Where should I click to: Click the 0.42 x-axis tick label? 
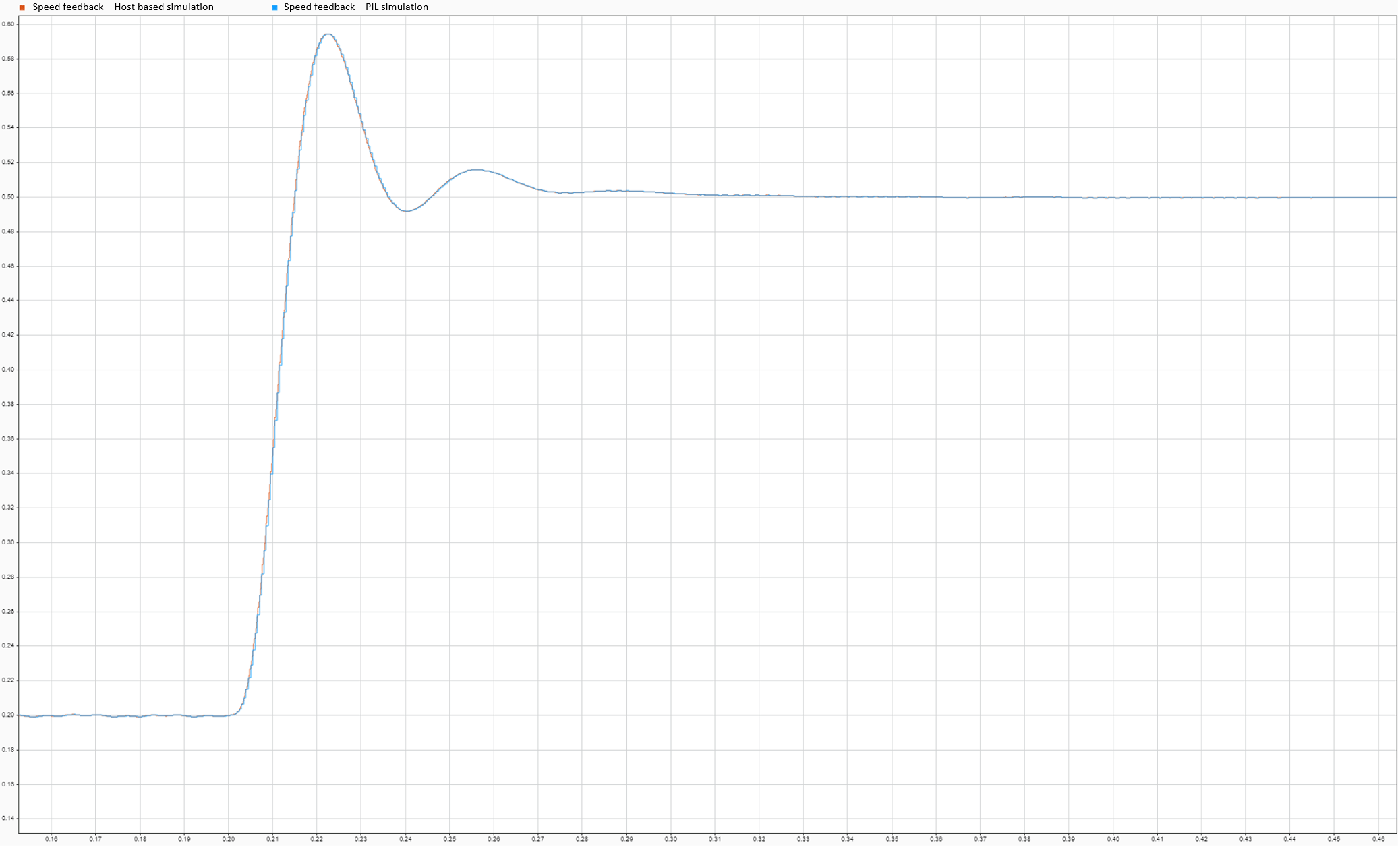click(1202, 839)
